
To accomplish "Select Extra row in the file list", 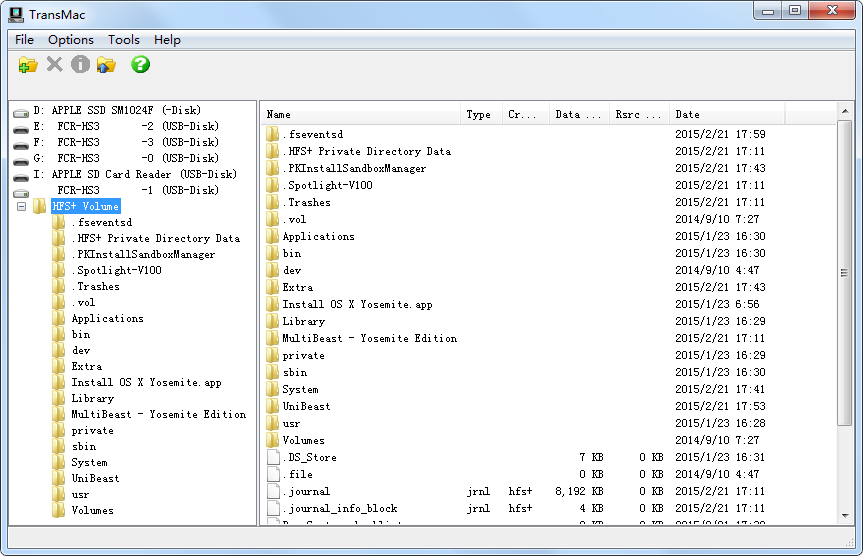I will [297, 287].
